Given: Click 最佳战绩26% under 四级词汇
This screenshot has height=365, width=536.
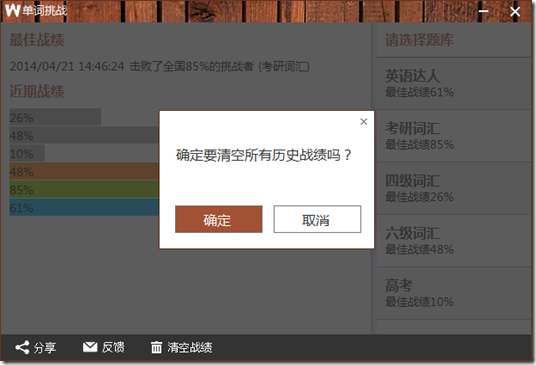Looking at the screenshot, I should pyautogui.click(x=419, y=197).
